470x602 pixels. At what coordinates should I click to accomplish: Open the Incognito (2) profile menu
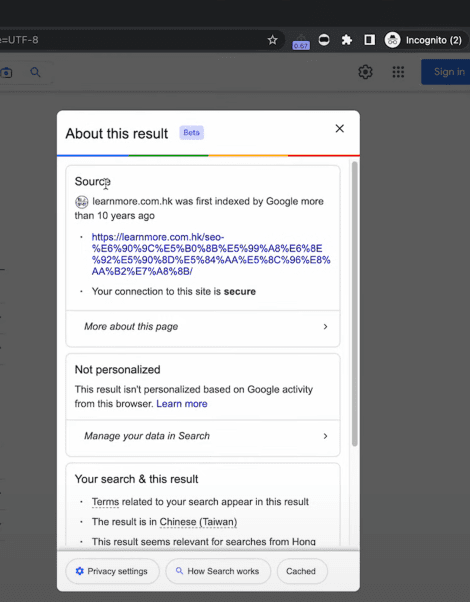425,40
